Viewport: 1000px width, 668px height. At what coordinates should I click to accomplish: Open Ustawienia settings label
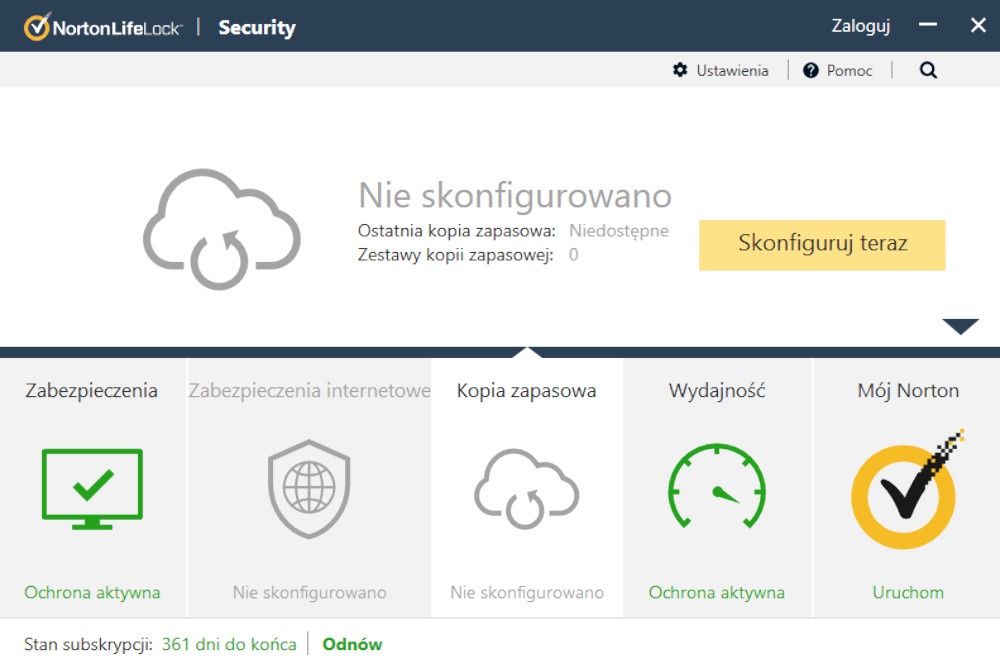[732, 70]
